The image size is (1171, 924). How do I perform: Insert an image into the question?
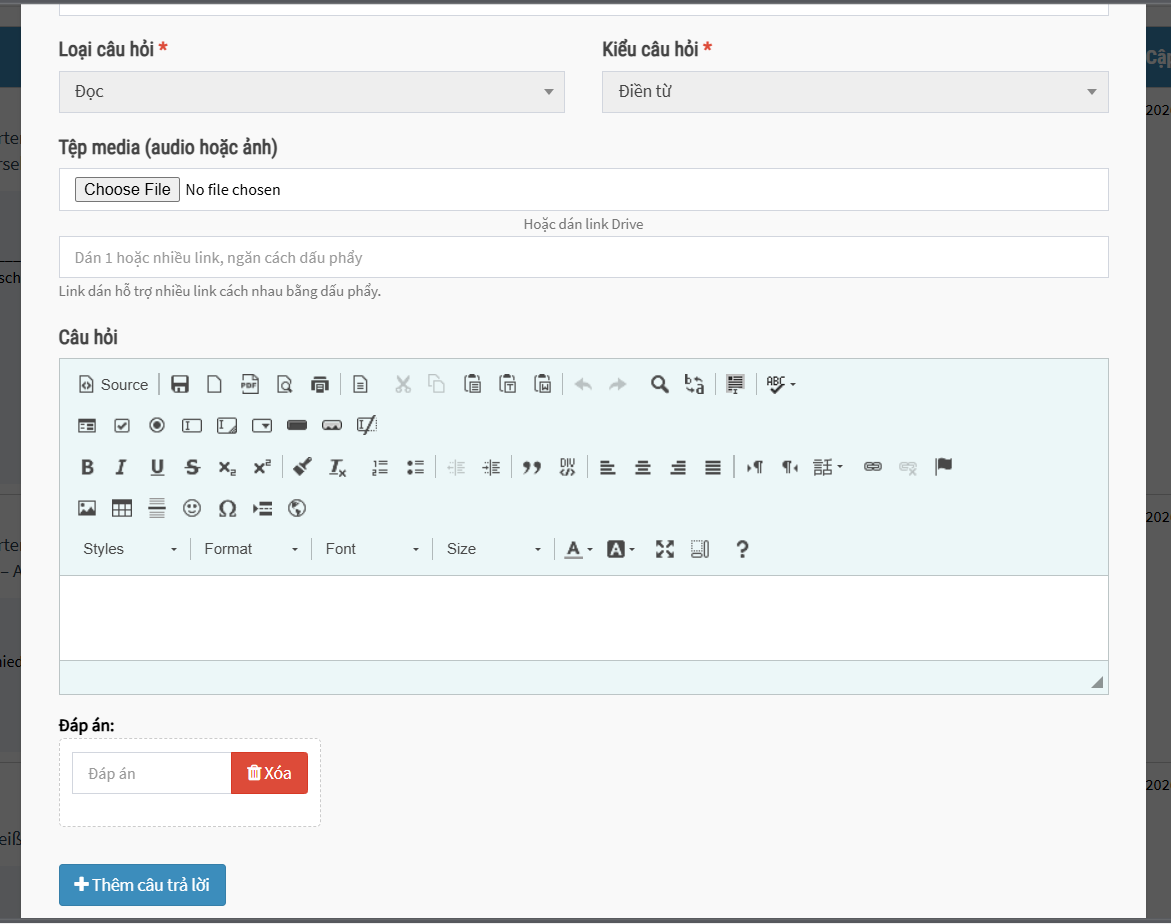(x=87, y=509)
